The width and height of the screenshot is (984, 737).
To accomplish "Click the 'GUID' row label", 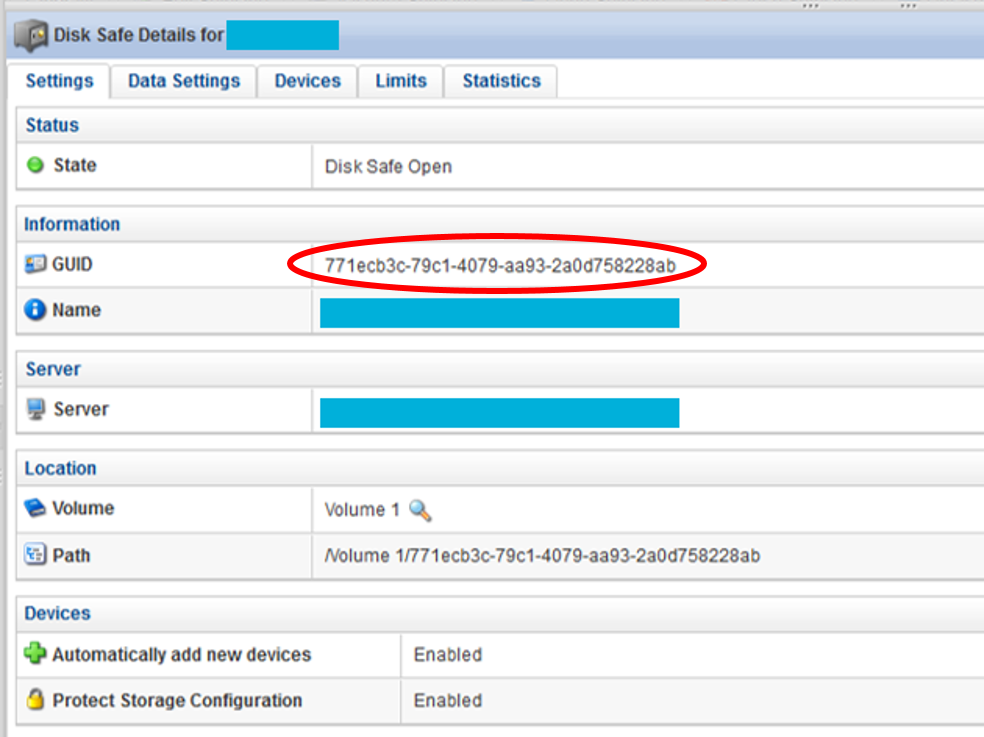I will pos(72,264).
